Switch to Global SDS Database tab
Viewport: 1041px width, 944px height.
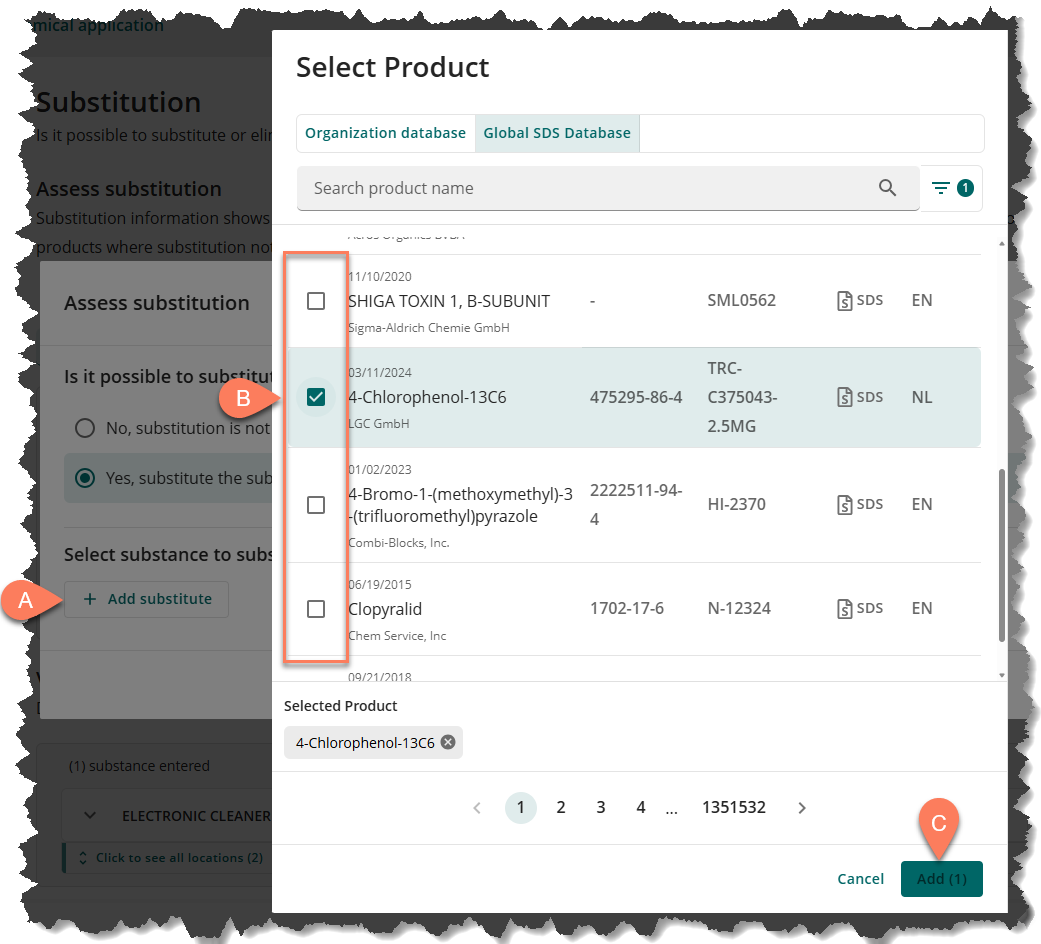557,133
